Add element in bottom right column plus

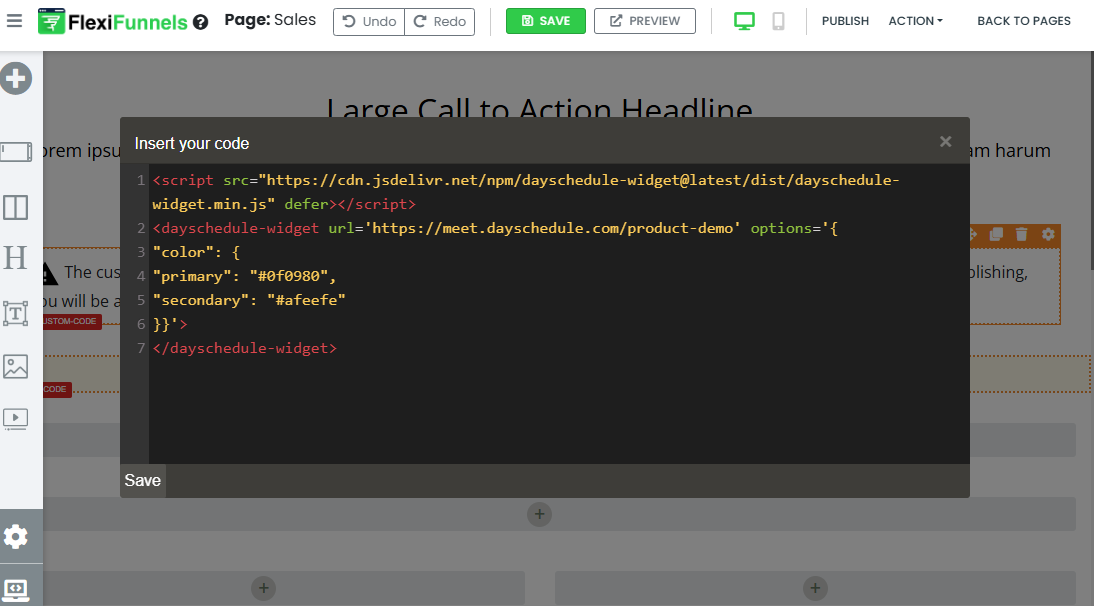point(815,588)
